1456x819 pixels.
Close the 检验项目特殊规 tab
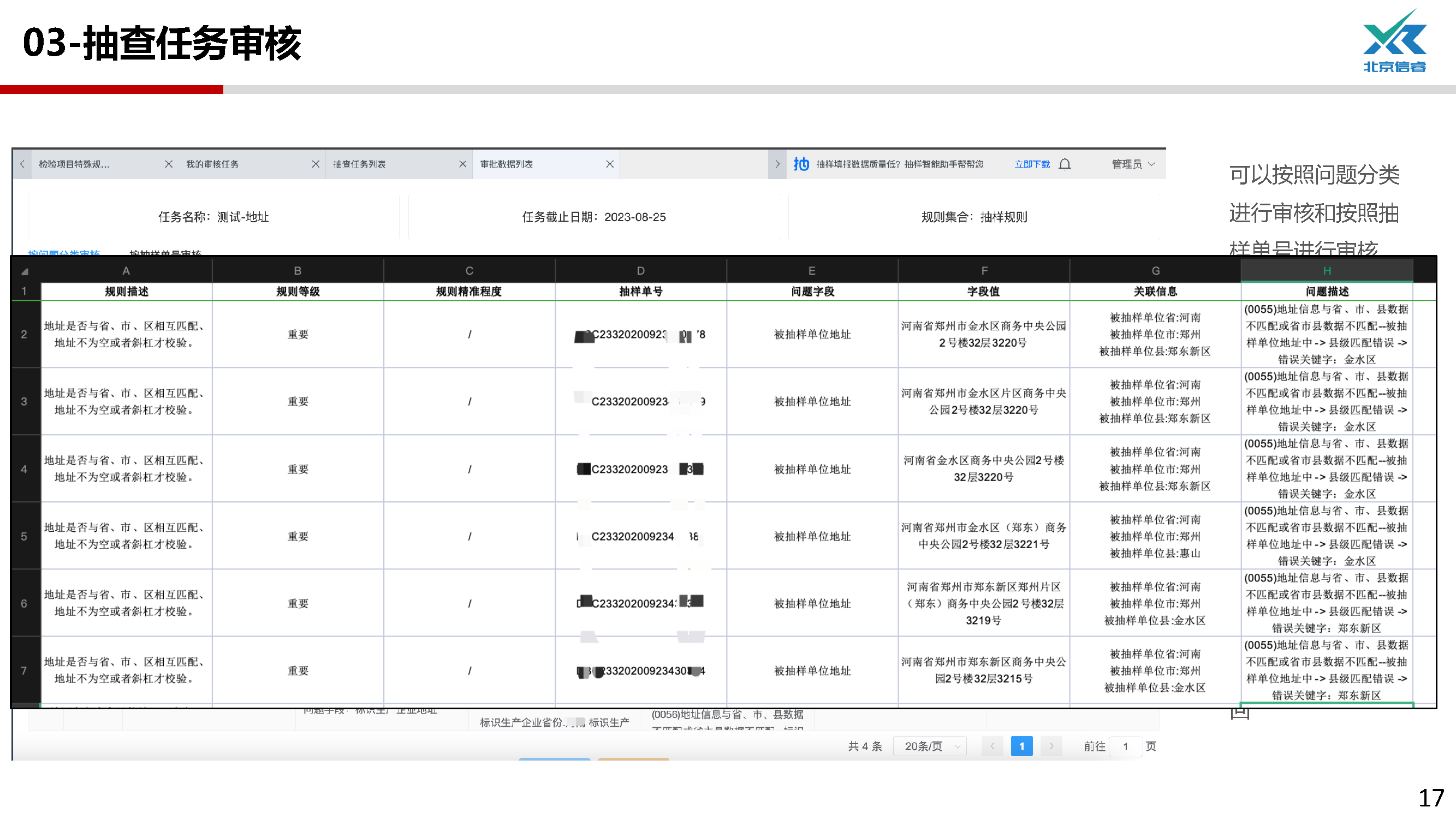(169, 164)
